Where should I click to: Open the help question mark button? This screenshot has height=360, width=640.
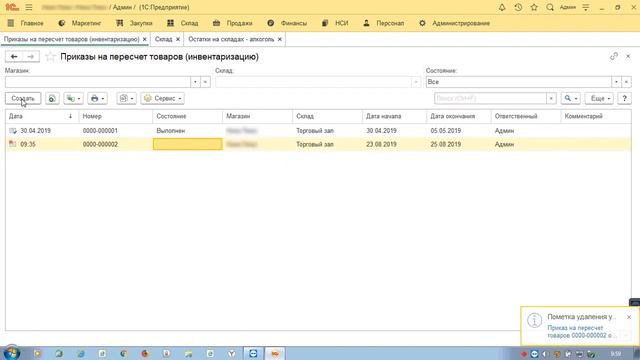624,98
